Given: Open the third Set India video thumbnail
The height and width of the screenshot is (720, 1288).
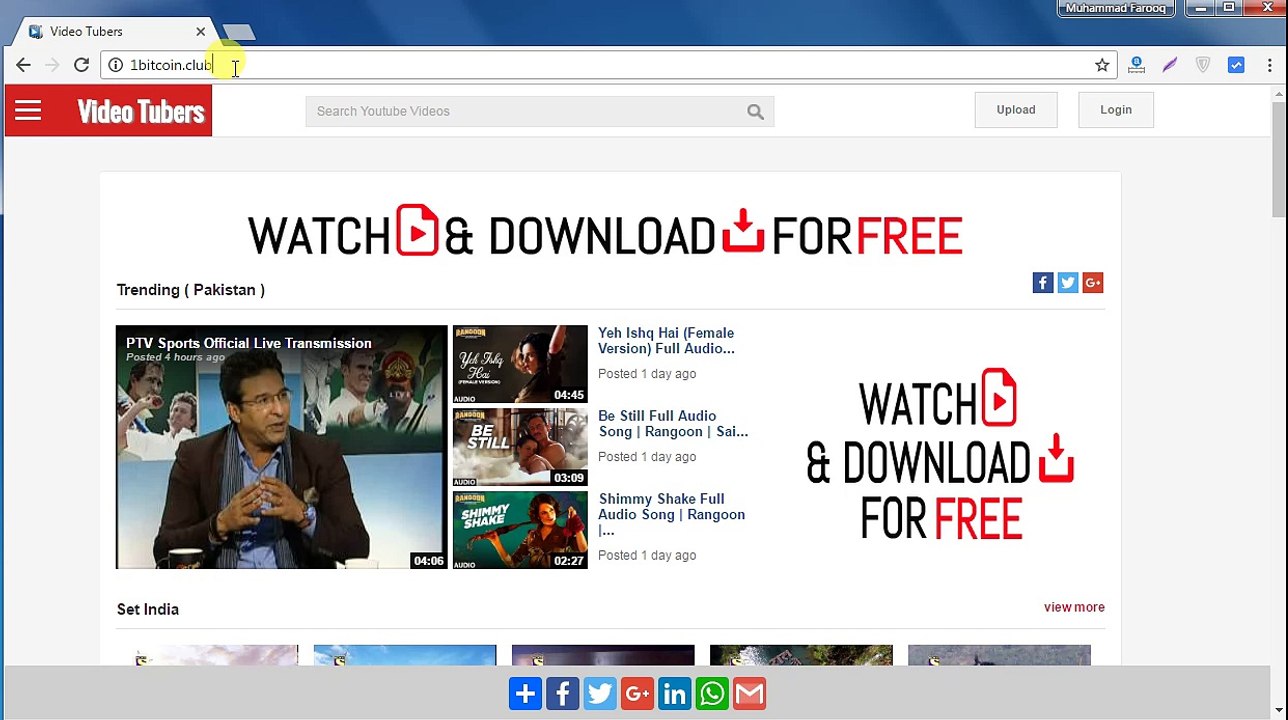Looking at the screenshot, I should tap(603, 655).
